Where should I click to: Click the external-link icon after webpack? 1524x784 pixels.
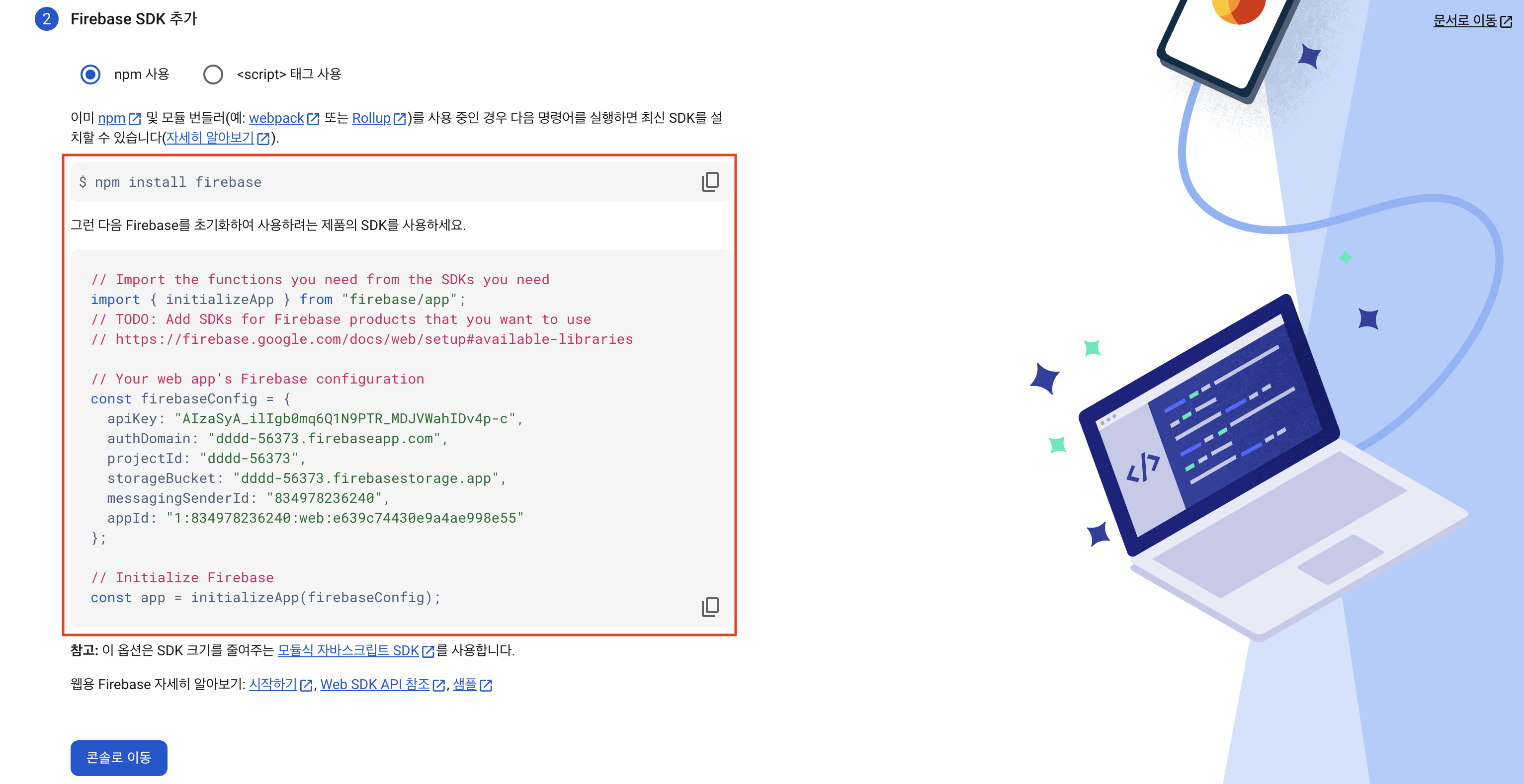(x=313, y=119)
